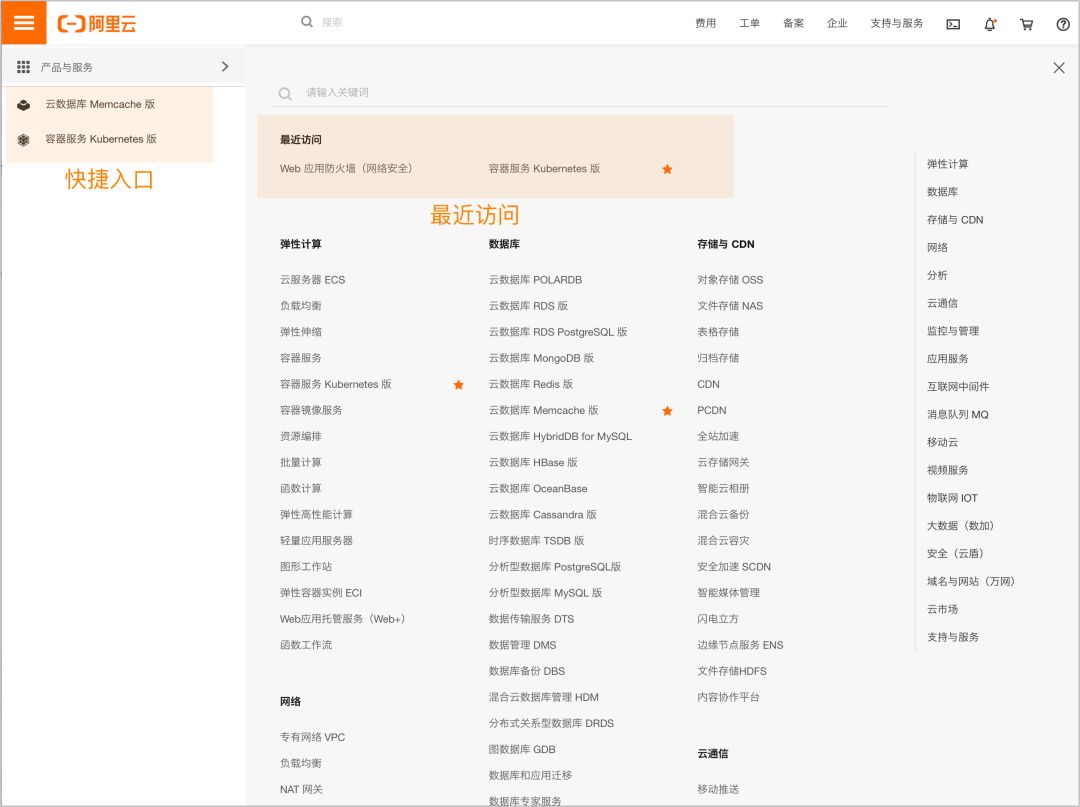Image resolution: width=1080 pixels, height=807 pixels.
Task: Unstar 容器服务 Kubernetes 版 in 最近访问
Action: tap(667, 169)
